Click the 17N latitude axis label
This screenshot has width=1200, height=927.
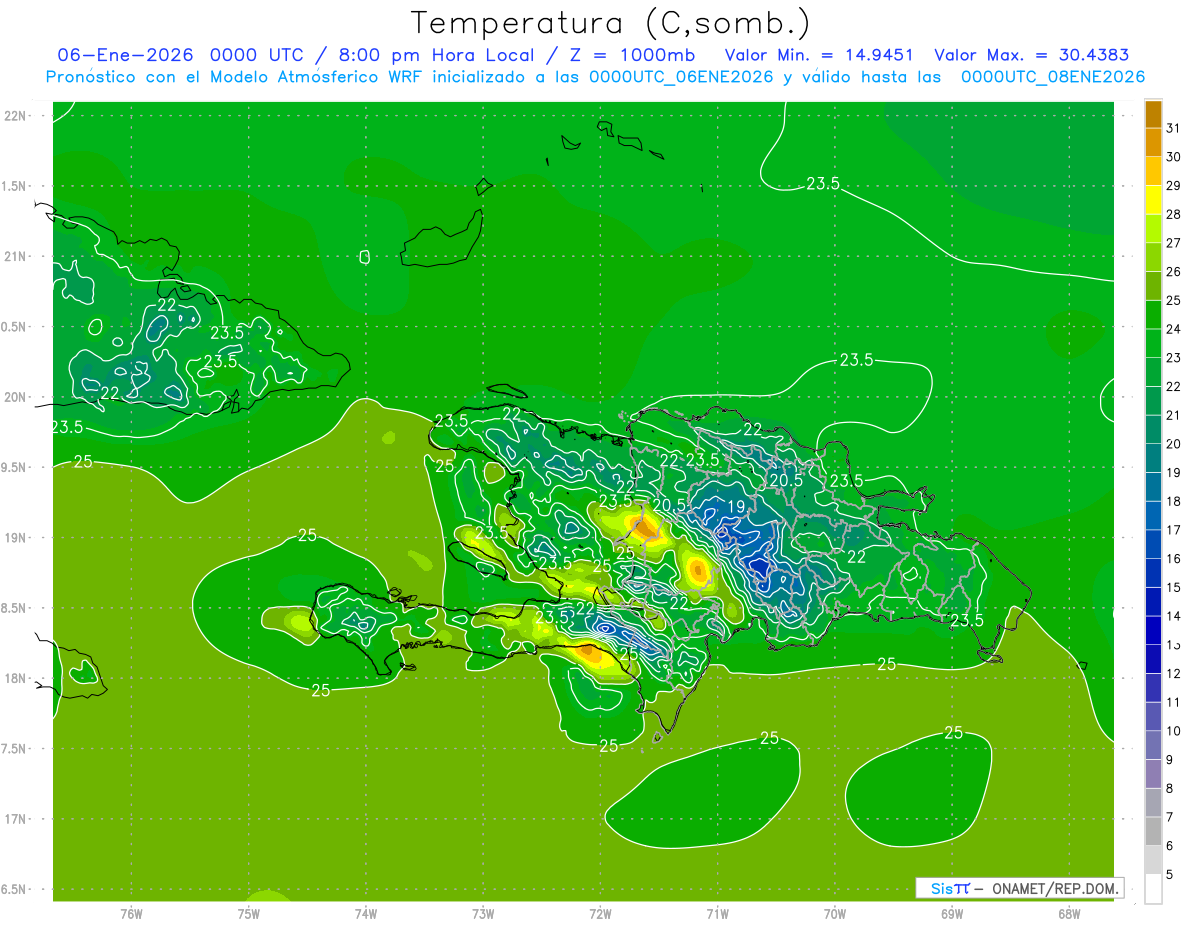16,819
